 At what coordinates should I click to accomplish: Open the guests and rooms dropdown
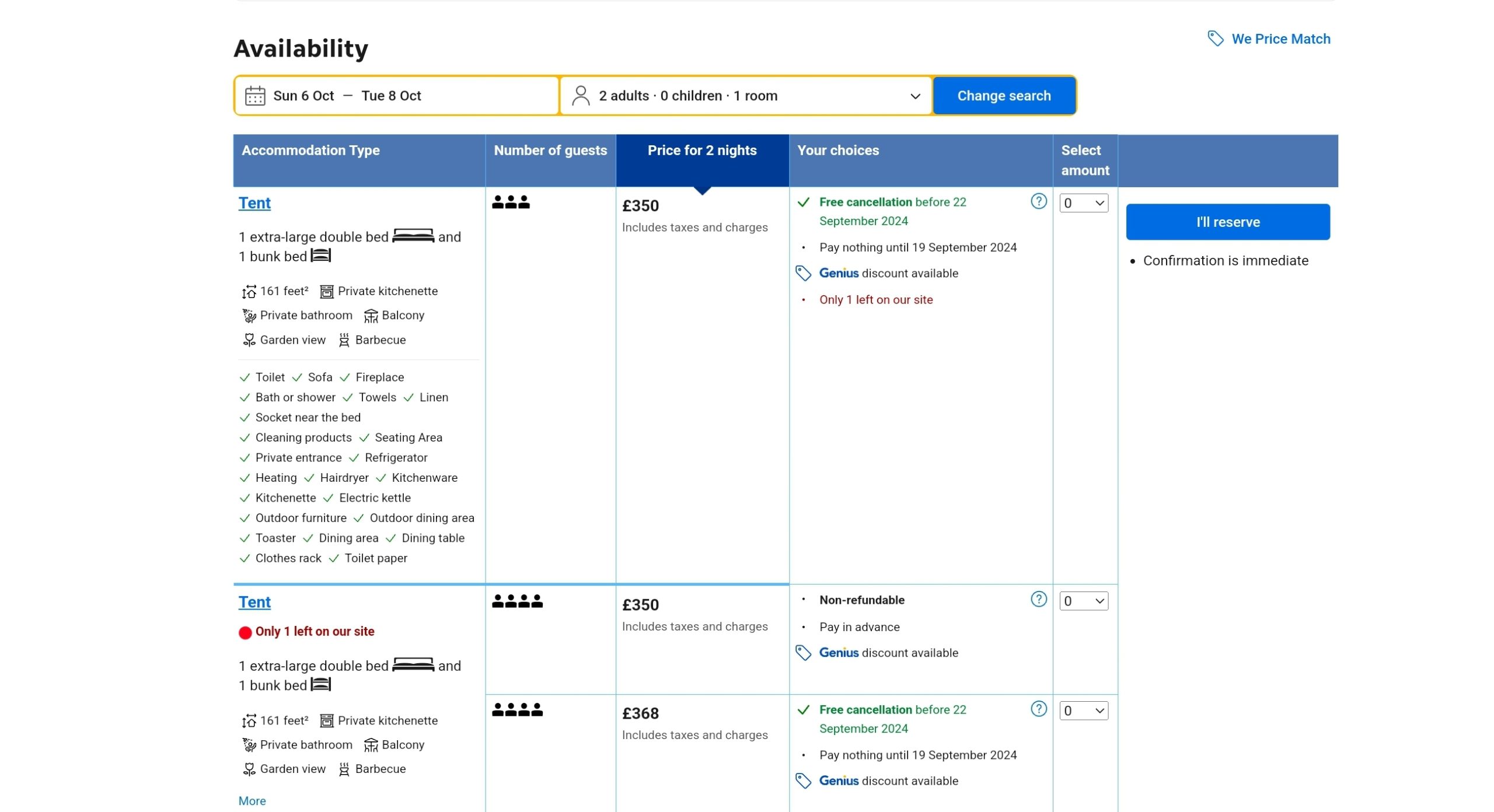pyautogui.click(x=746, y=96)
